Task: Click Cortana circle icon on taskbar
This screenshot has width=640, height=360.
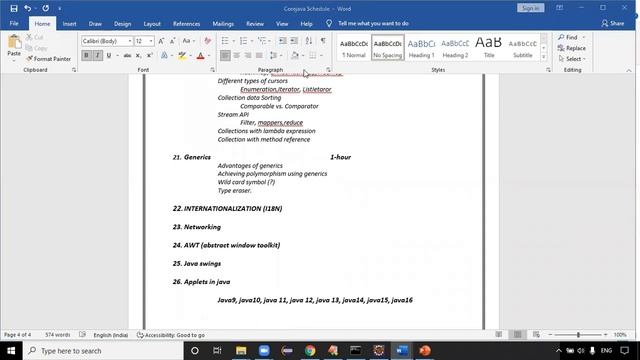Action: (x=195, y=351)
